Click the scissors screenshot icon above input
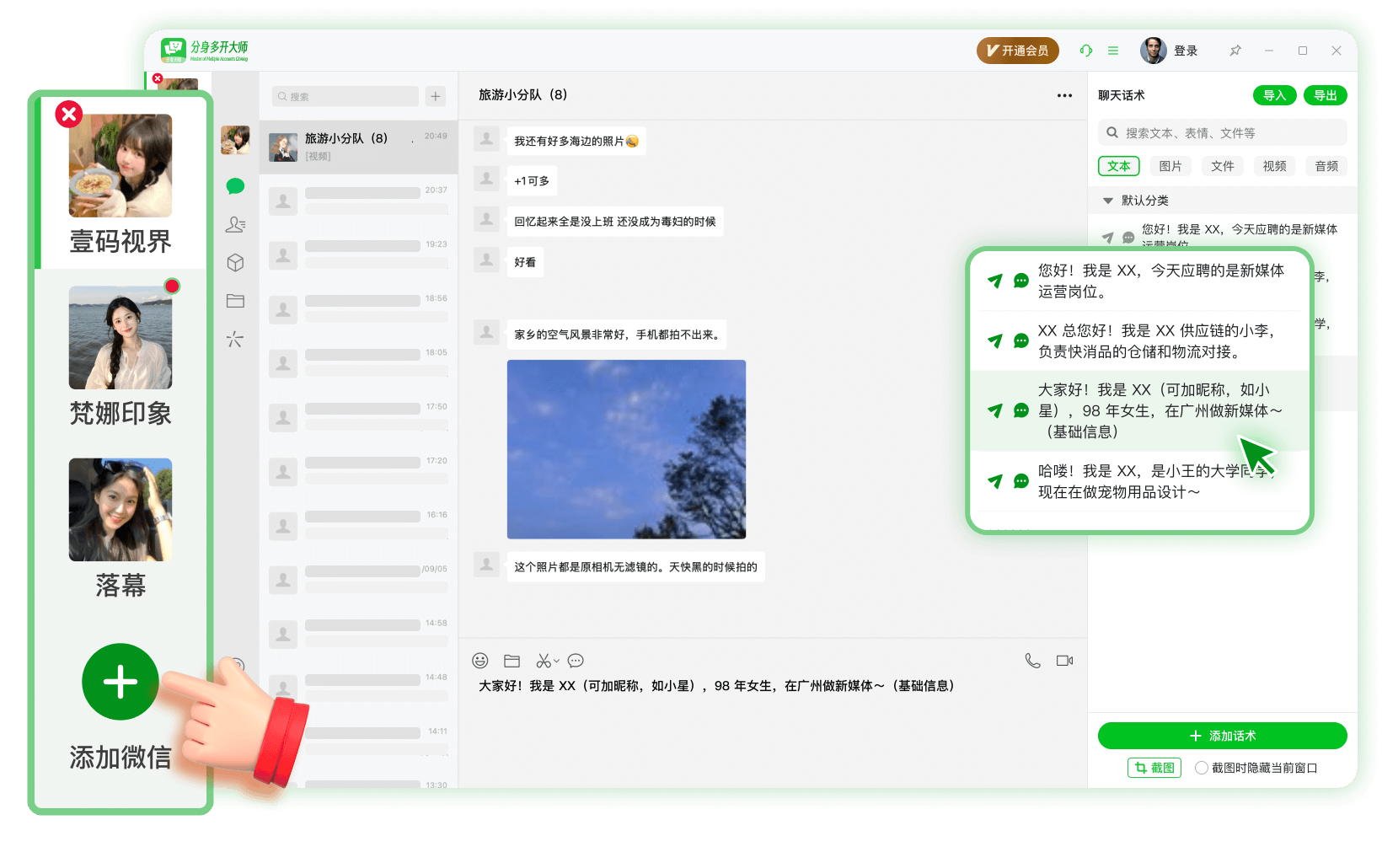Image resolution: width=1382 pixels, height=868 pixels. pyautogui.click(x=544, y=661)
